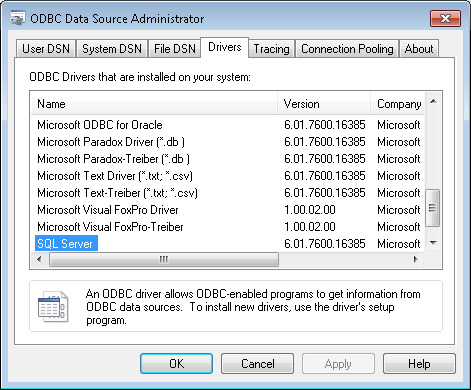
Task: Open Help for this dialog
Action: (419, 364)
